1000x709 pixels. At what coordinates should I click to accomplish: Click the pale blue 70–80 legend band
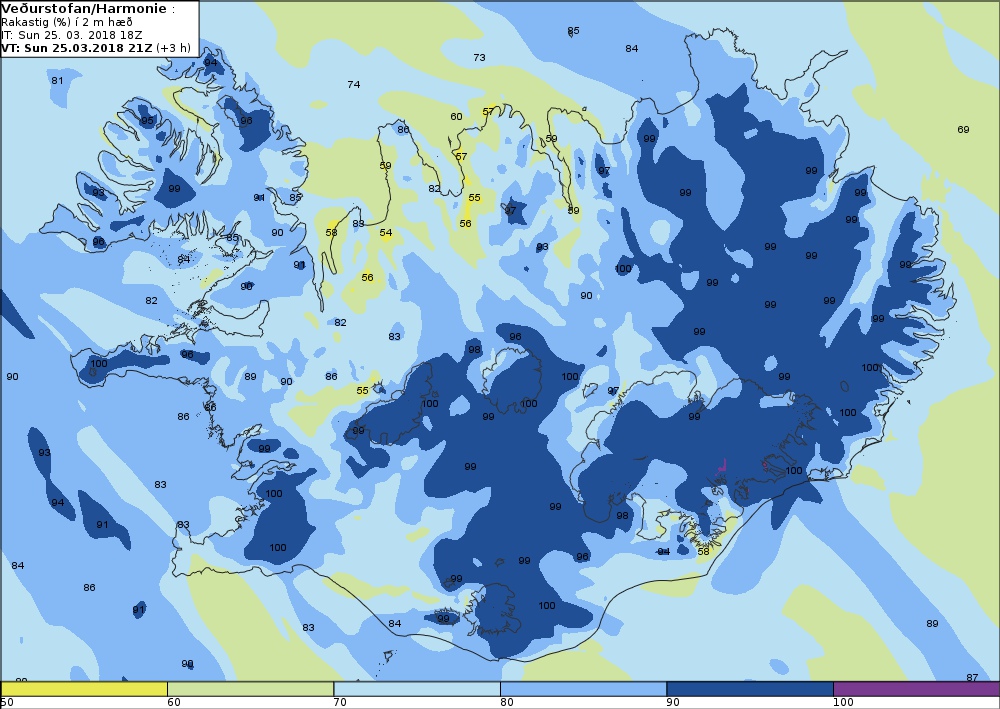coord(417,689)
